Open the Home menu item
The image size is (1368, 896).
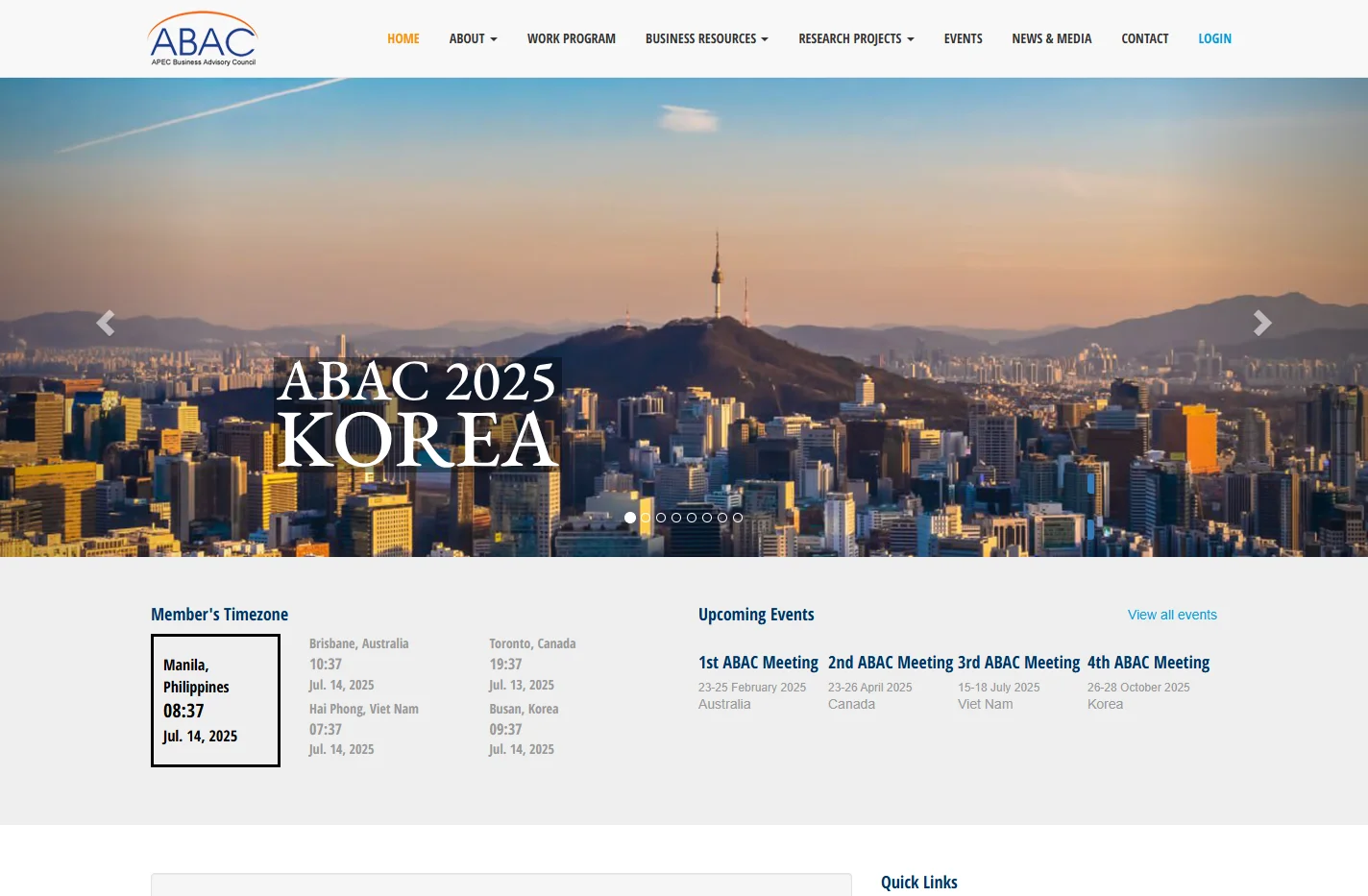[403, 38]
